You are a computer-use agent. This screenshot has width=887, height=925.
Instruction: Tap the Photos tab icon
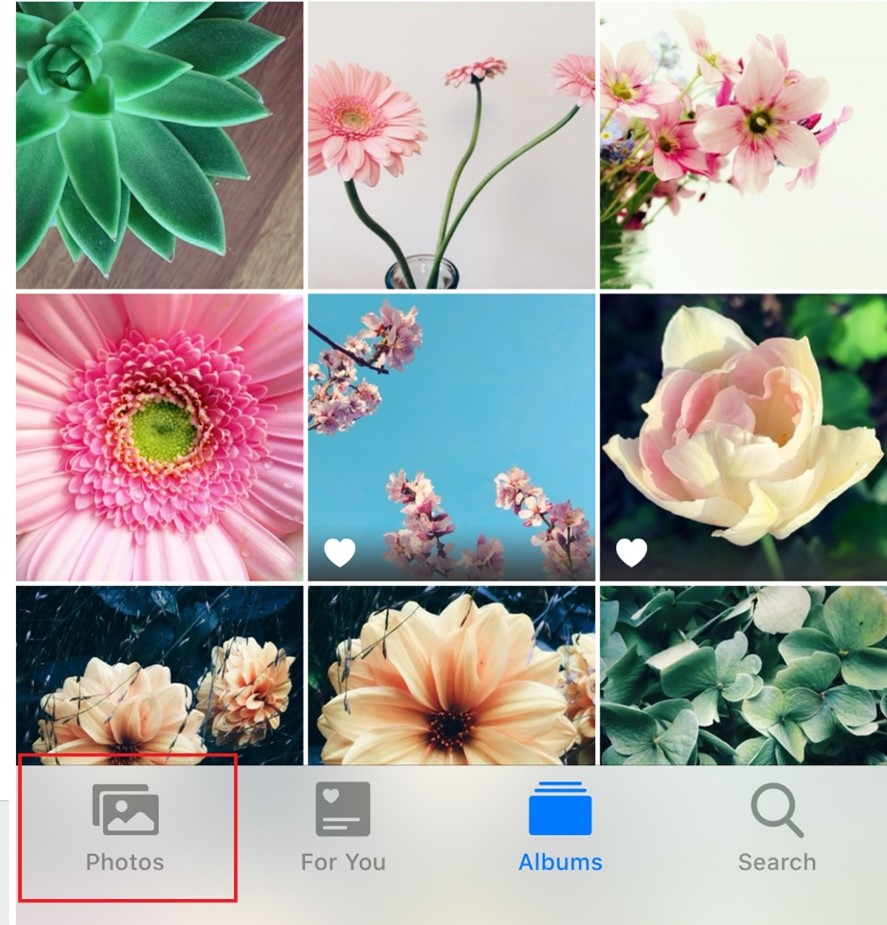pos(125,809)
